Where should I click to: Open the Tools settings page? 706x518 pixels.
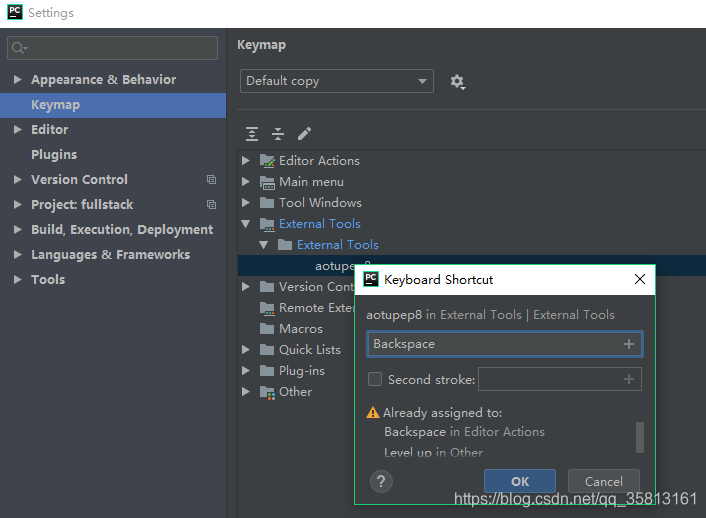click(48, 280)
